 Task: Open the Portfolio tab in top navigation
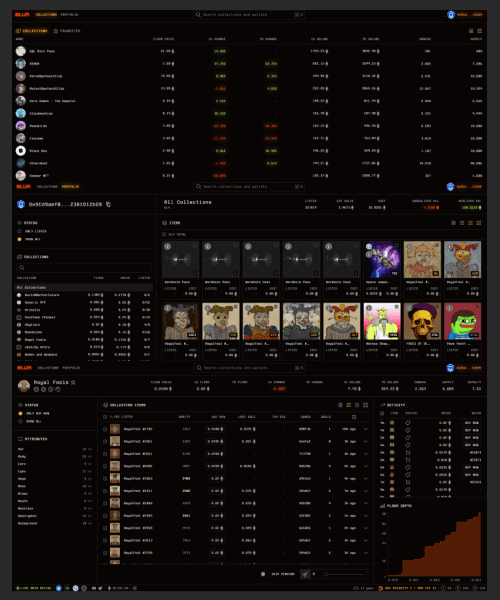click(x=69, y=15)
